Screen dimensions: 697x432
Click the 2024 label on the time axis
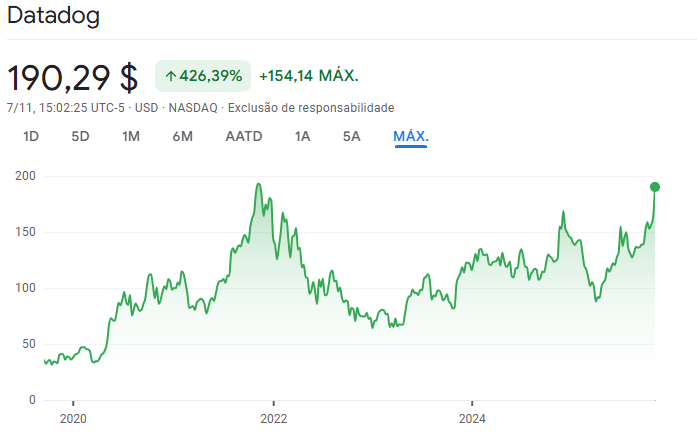(472, 418)
